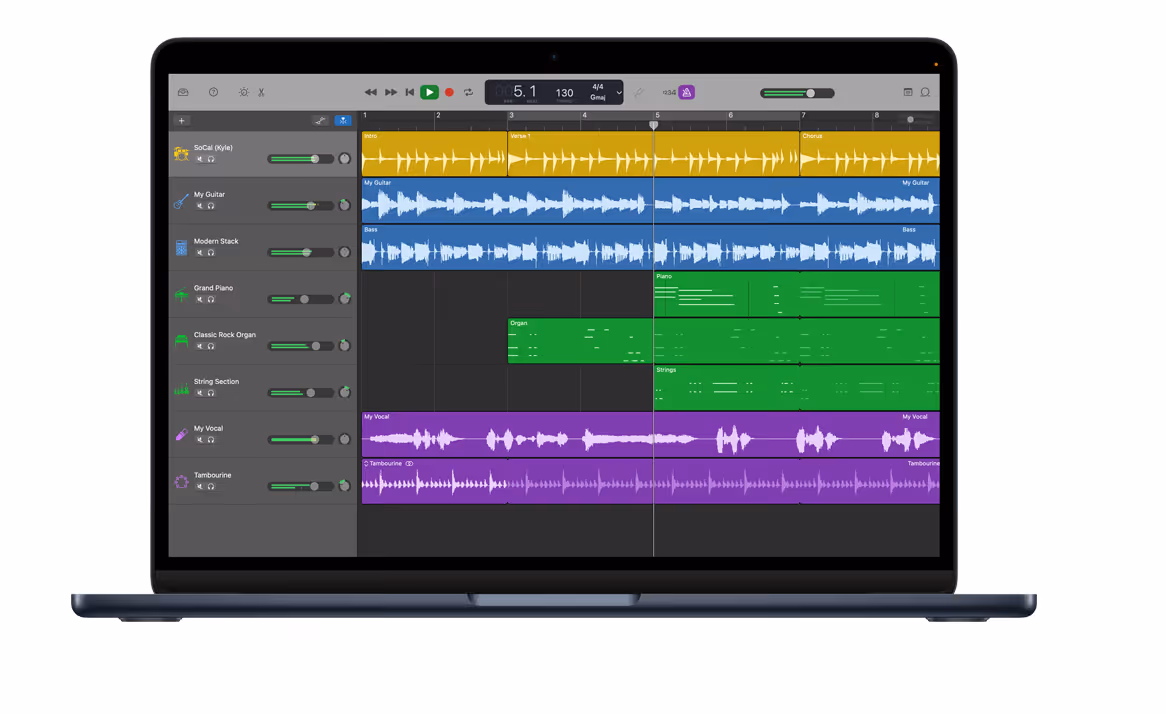Image resolution: width=1166 pixels, height=714 pixels.
Task: Click the Grand Piano pan knob
Action: pyautogui.click(x=344, y=299)
